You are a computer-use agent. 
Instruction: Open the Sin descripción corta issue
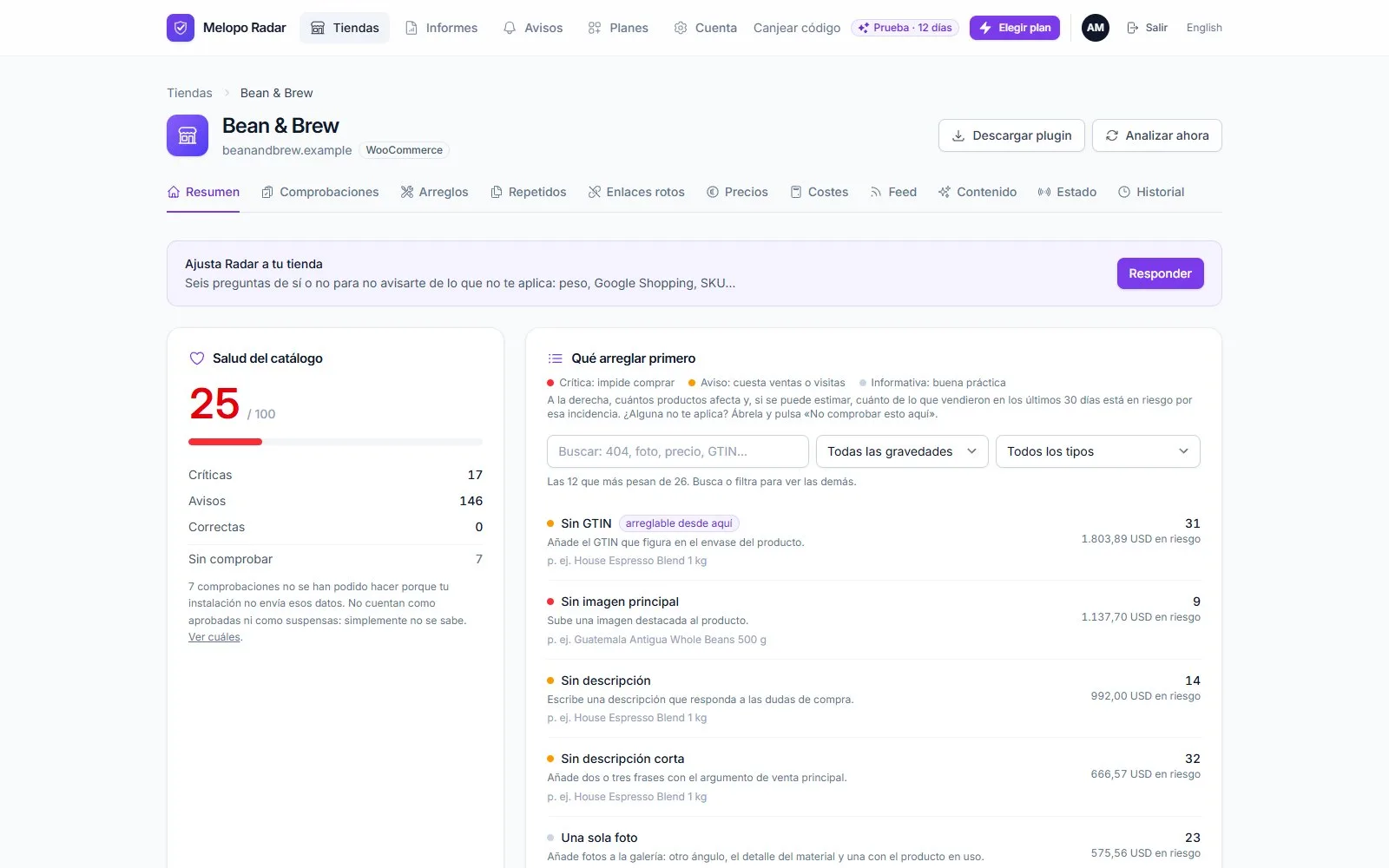point(874,777)
